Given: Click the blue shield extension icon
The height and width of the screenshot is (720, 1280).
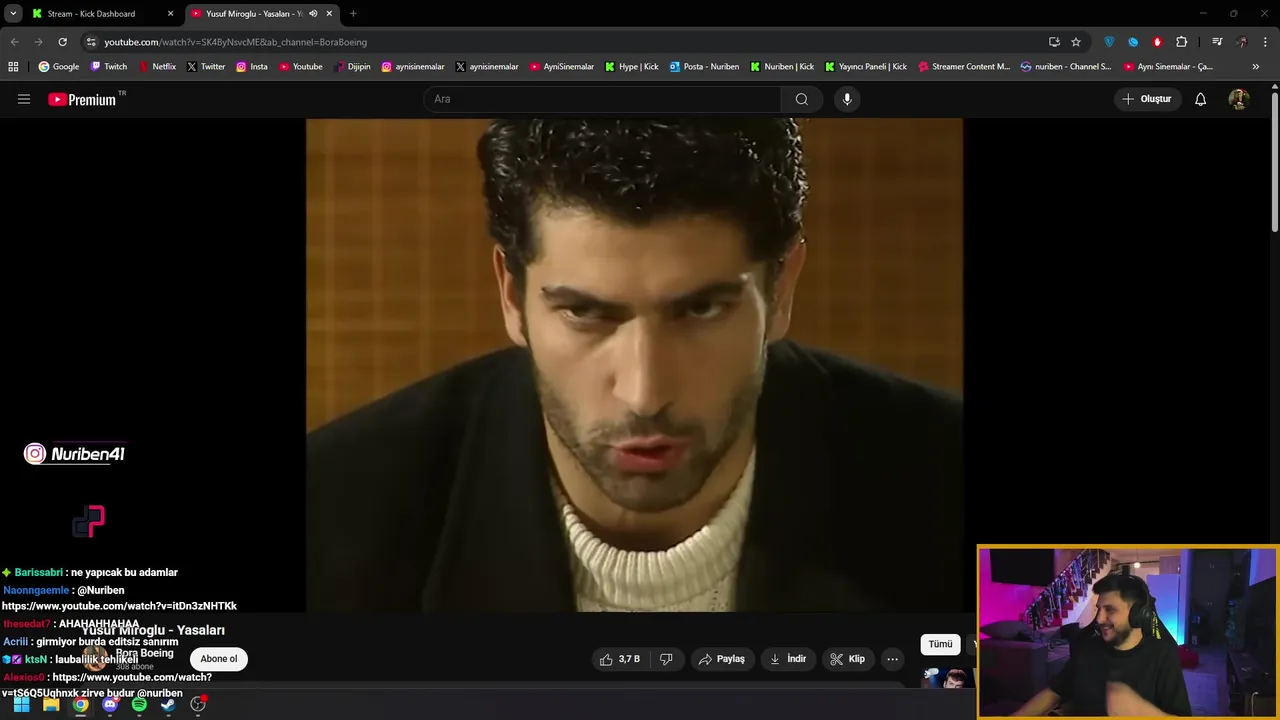Looking at the screenshot, I should pyautogui.click(x=1109, y=42).
